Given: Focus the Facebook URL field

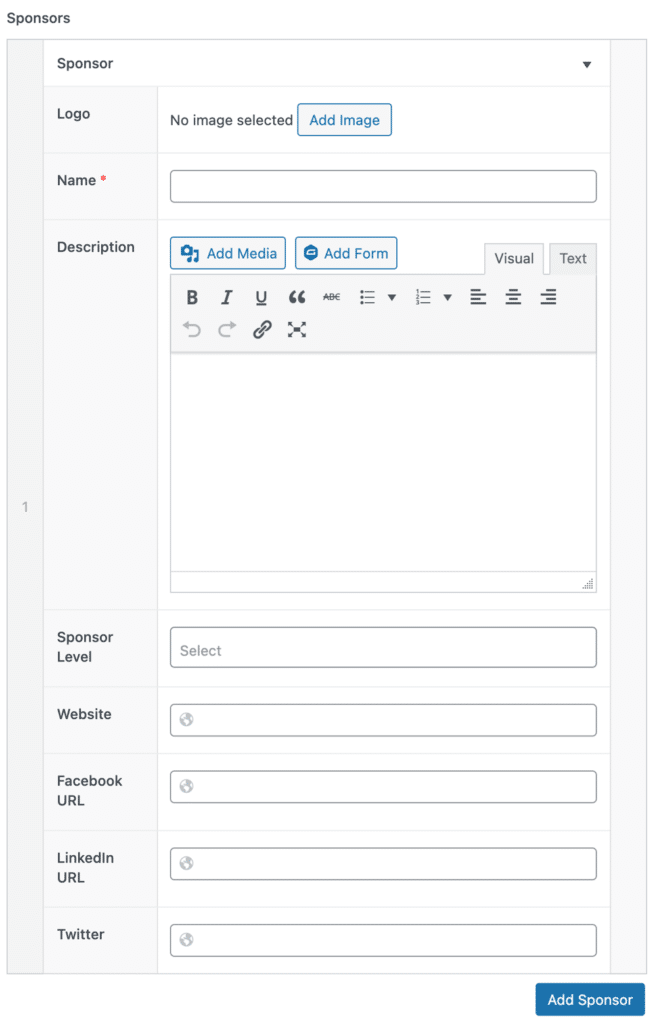Looking at the screenshot, I should 383,787.
